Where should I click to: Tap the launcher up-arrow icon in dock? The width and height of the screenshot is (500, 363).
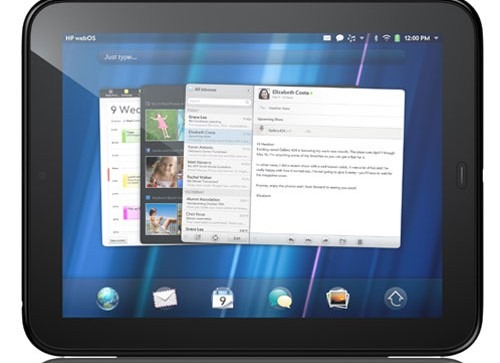(395, 299)
